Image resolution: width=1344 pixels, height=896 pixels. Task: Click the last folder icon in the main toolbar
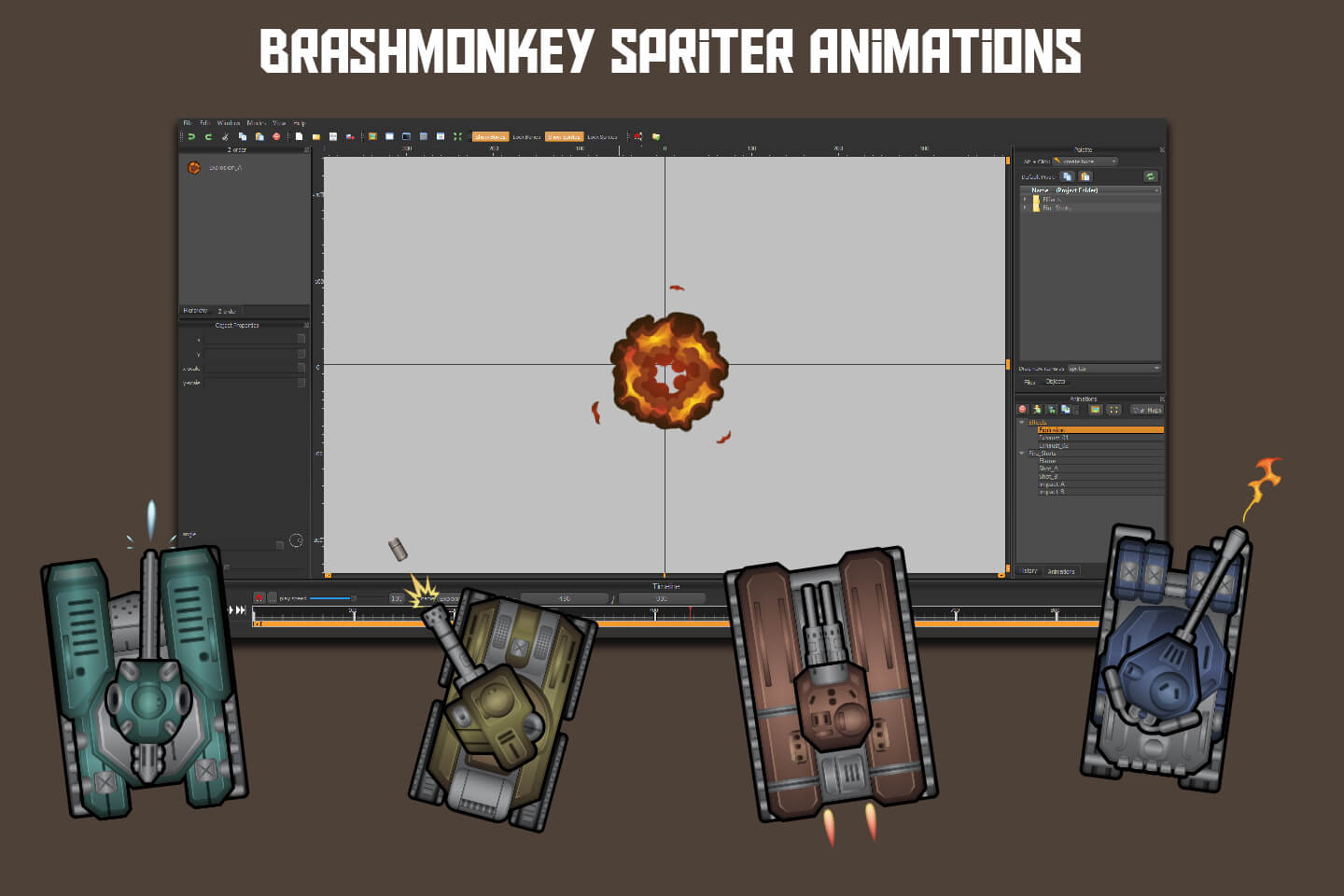coord(655,137)
